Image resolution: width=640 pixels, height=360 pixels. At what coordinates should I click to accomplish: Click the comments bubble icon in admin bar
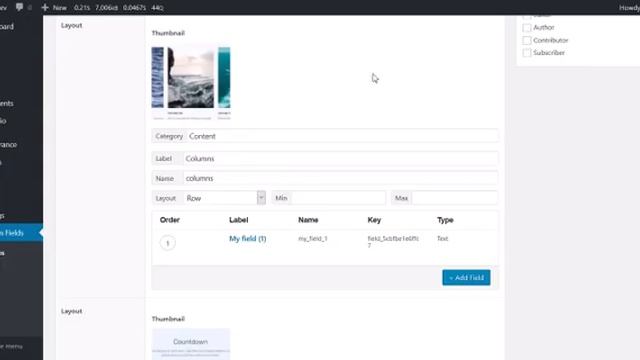pos(19,7)
